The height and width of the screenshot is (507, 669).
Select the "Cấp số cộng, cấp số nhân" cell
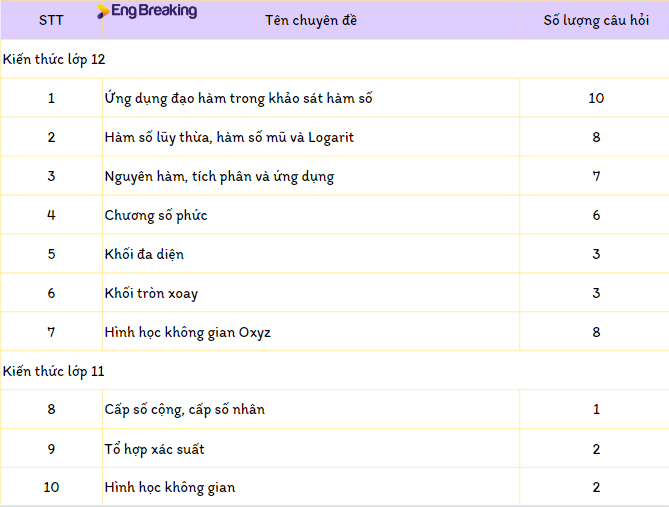184,410
